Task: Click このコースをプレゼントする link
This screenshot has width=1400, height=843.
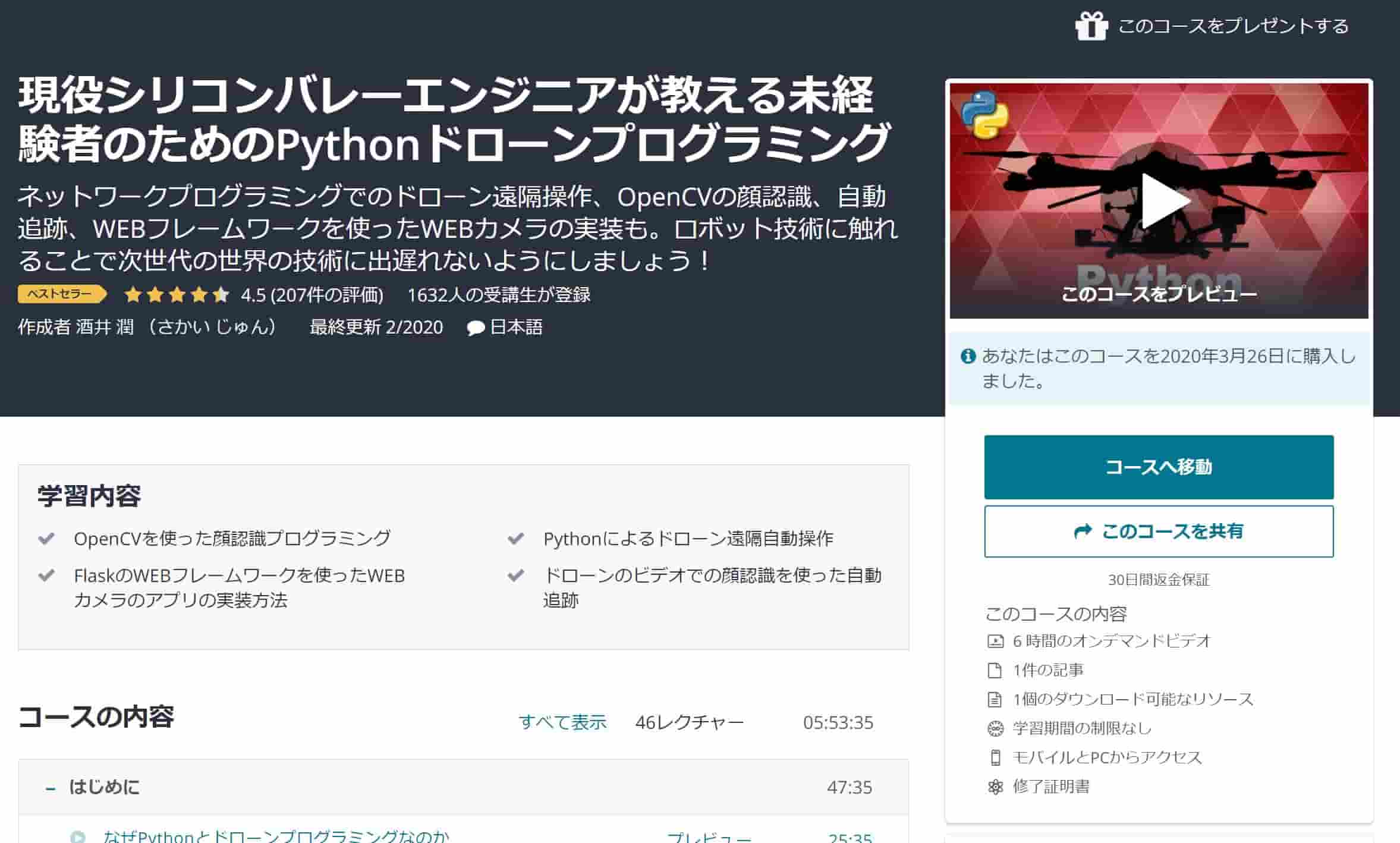Action: click(1233, 27)
